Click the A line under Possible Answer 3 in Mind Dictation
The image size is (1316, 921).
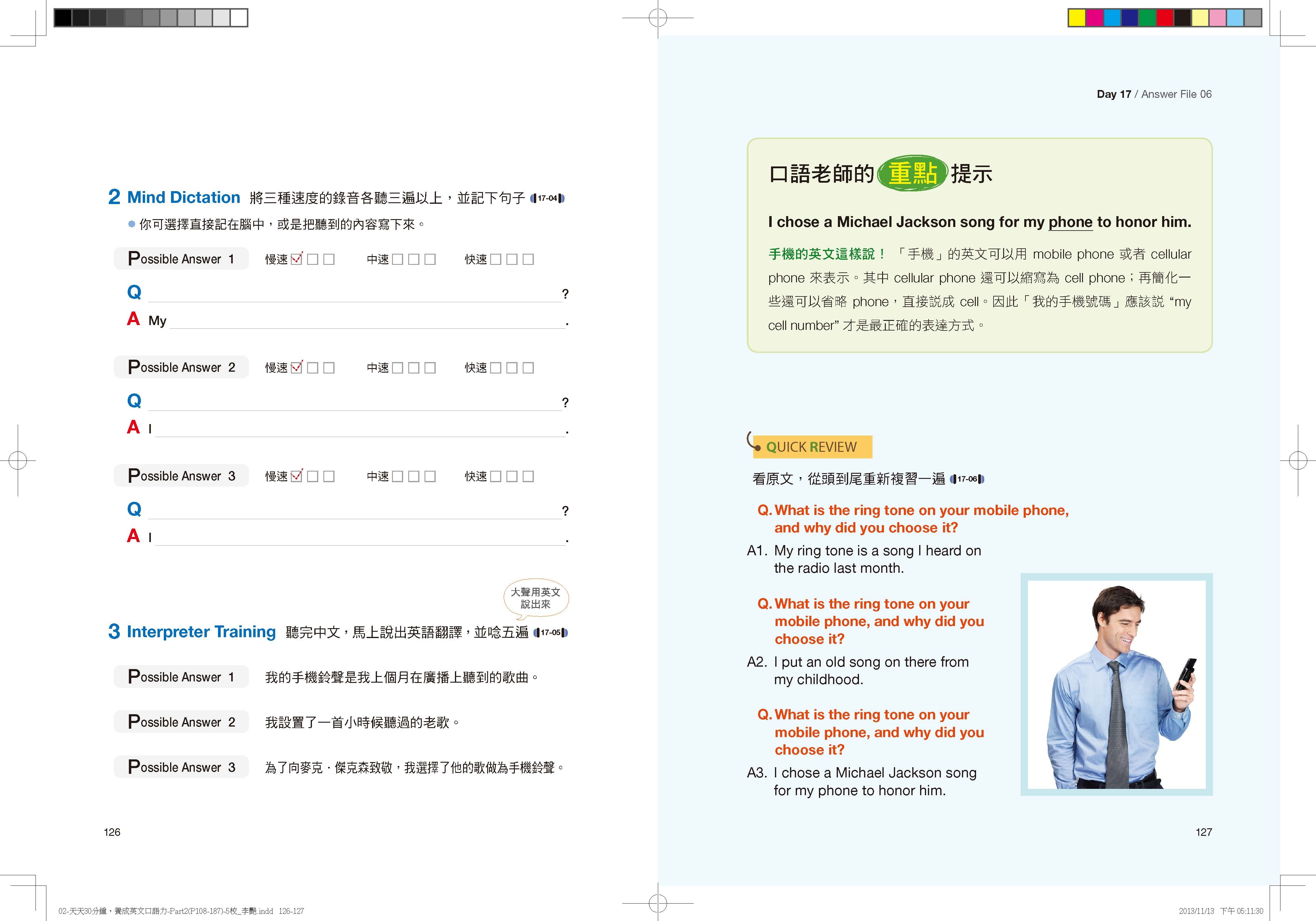[x=360, y=537]
